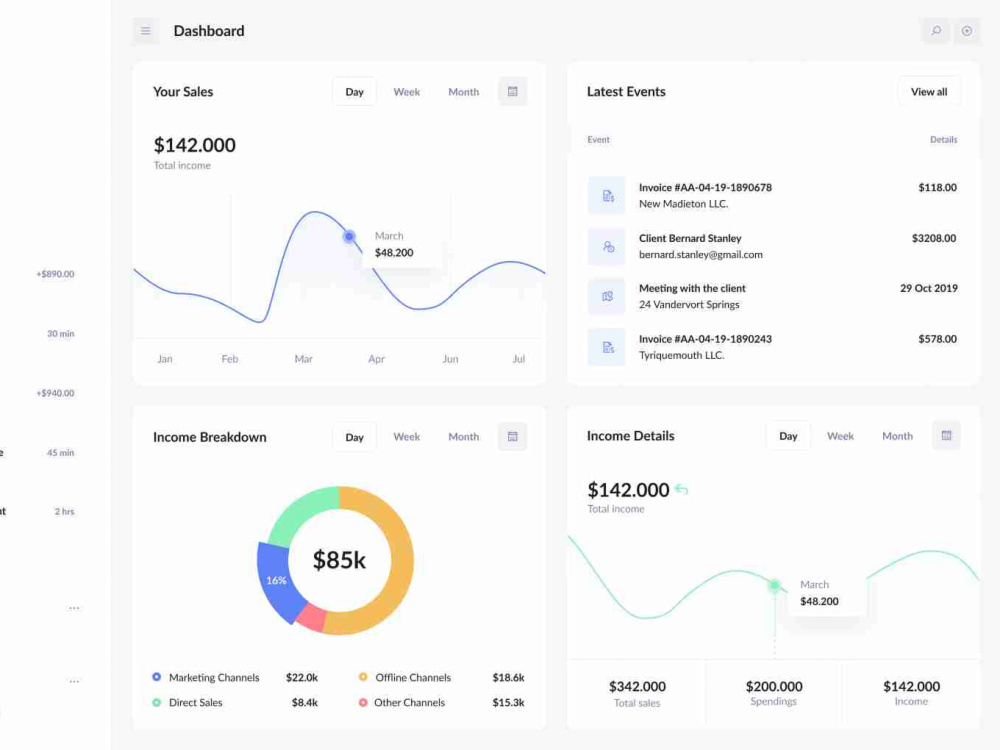This screenshot has width=1000, height=750.
Task: Click the Details column header
Action: (943, 140)
